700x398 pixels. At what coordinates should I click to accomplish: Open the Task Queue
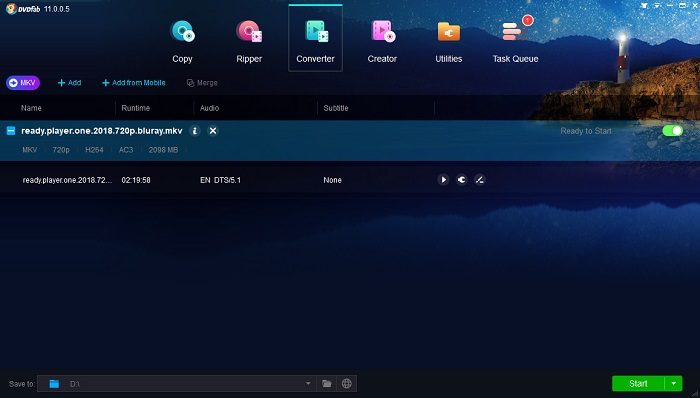pyautogui.click(x=515, y=41)
